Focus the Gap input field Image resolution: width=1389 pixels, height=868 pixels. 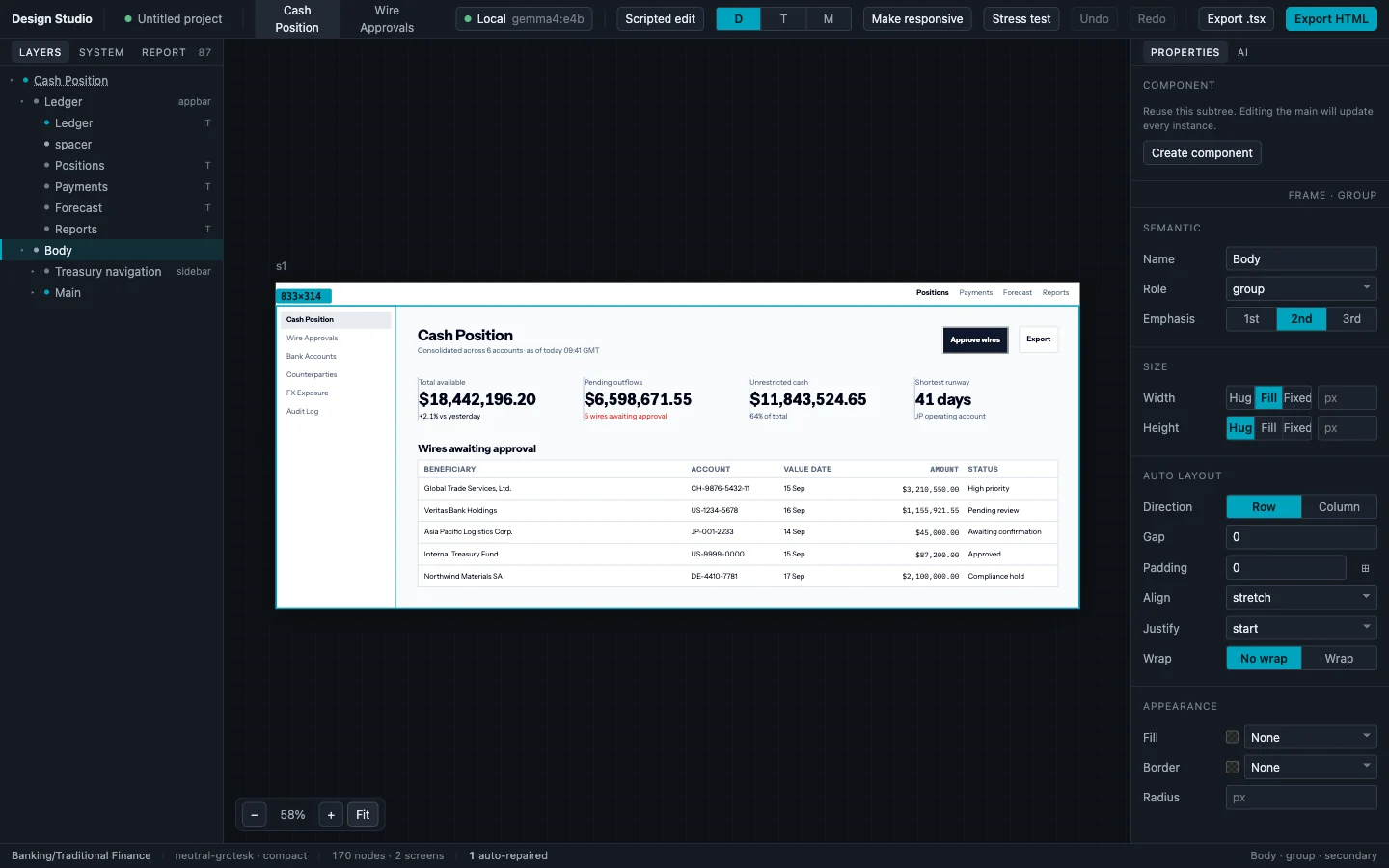point(1301,537)
